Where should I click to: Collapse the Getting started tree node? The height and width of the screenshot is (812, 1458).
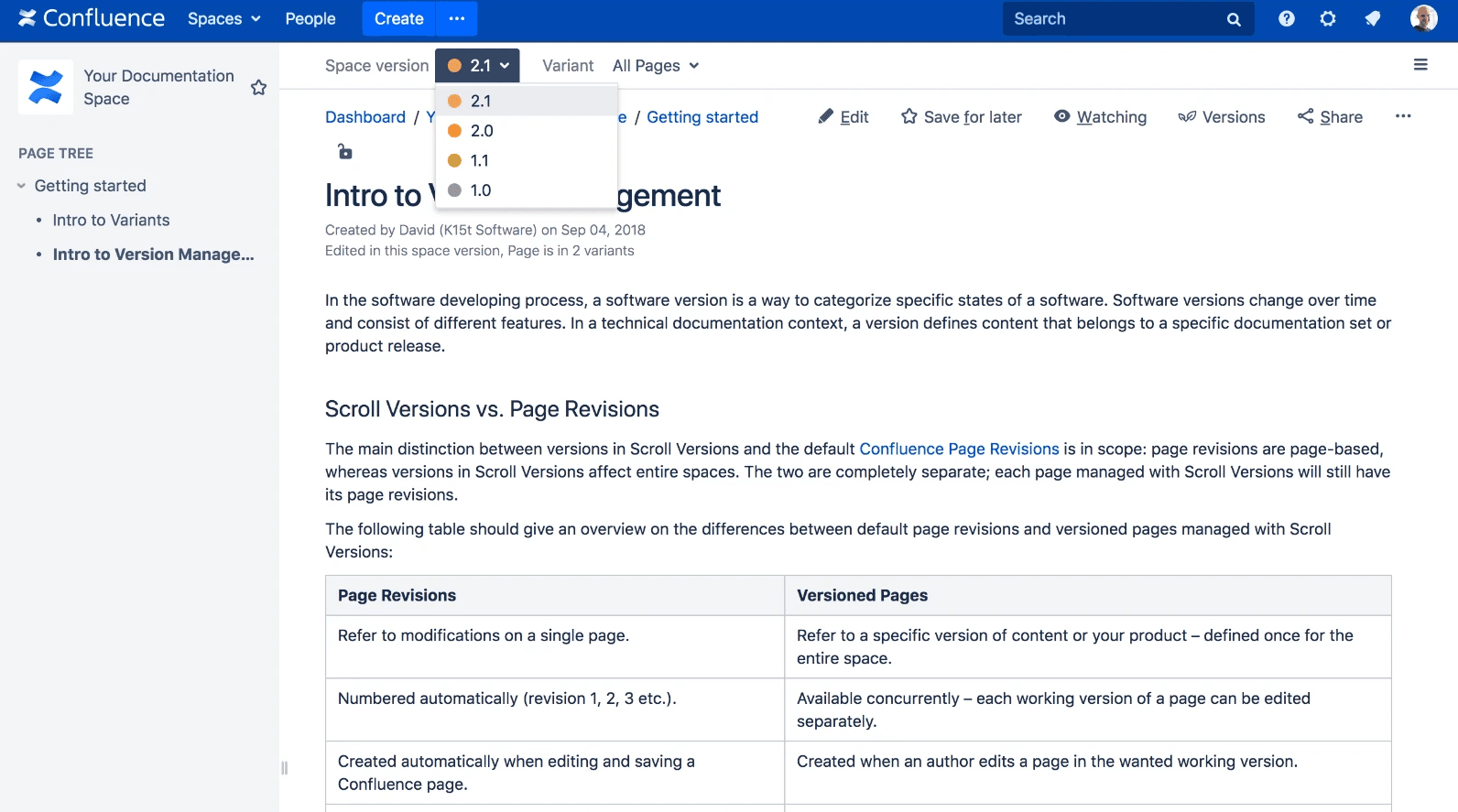pyautogui.click(x=21, y=186)
